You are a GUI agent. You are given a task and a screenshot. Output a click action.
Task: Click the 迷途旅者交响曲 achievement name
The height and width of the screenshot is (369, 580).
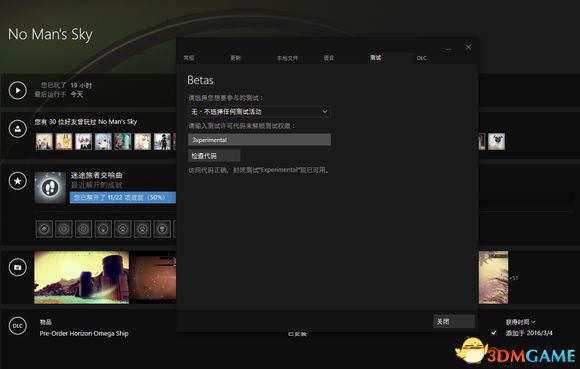[97, 175]
